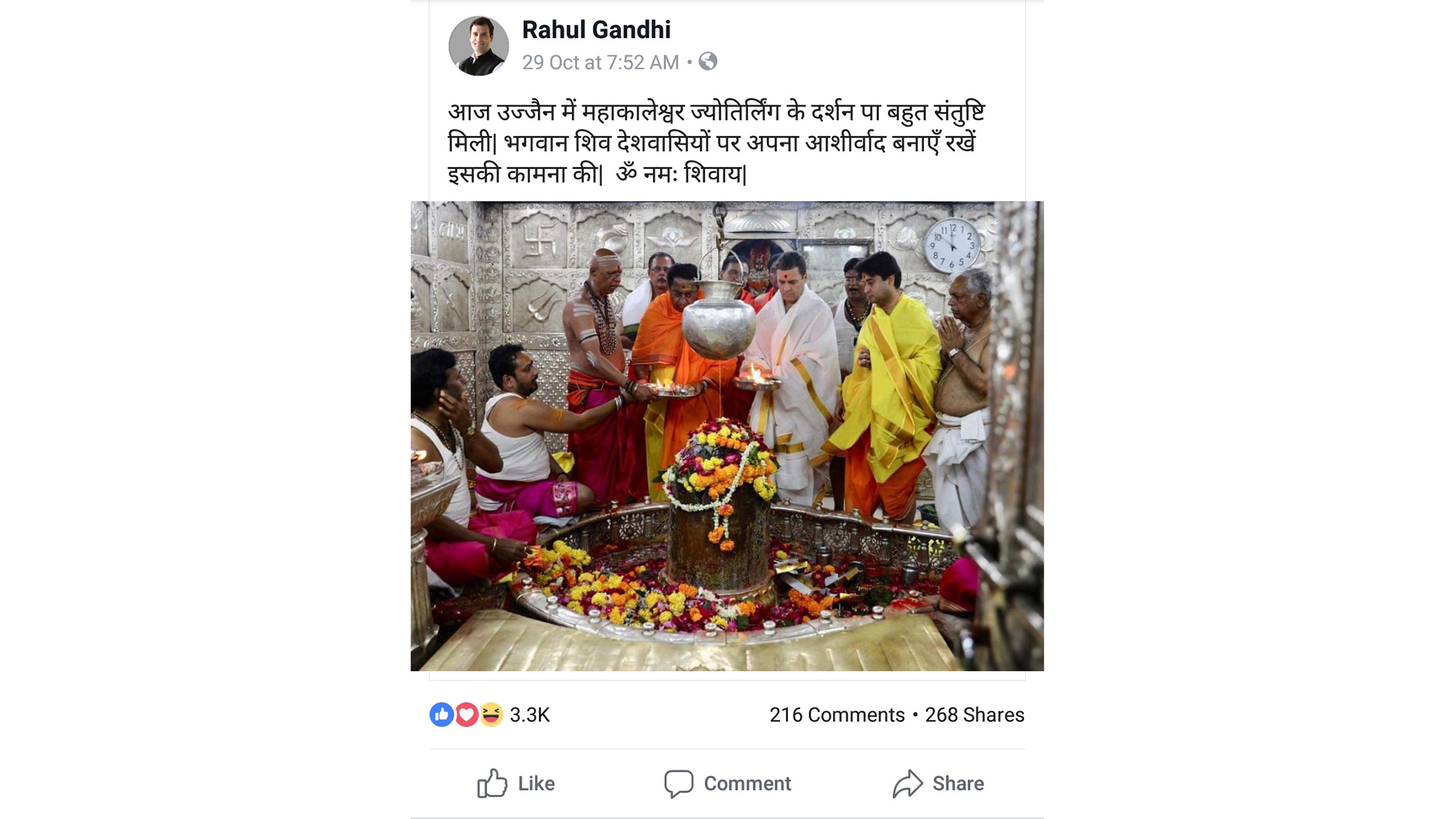Click the Comment button

point(728,783)
